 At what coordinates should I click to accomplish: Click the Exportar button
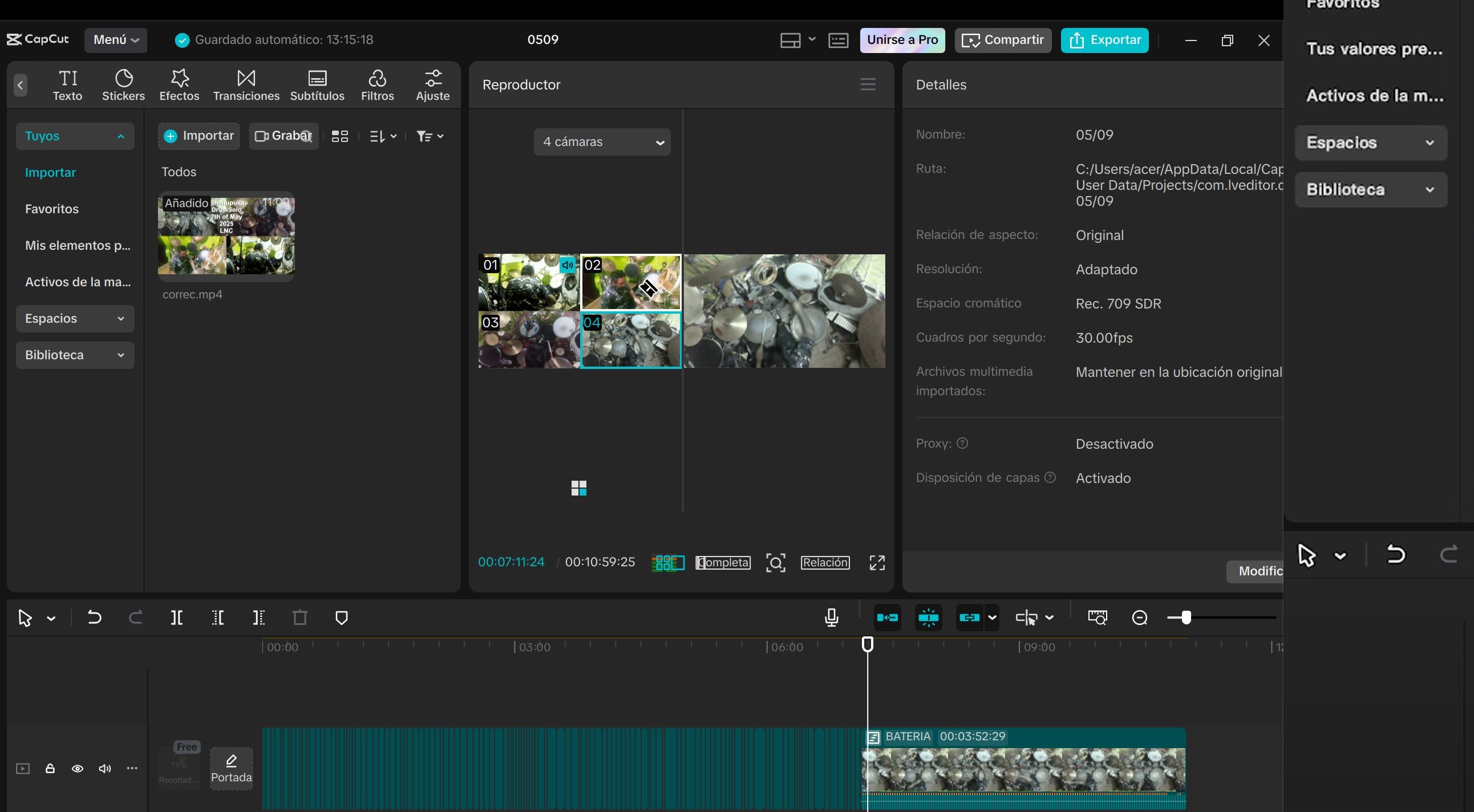pyautogui.click(x=1104, y=40)
